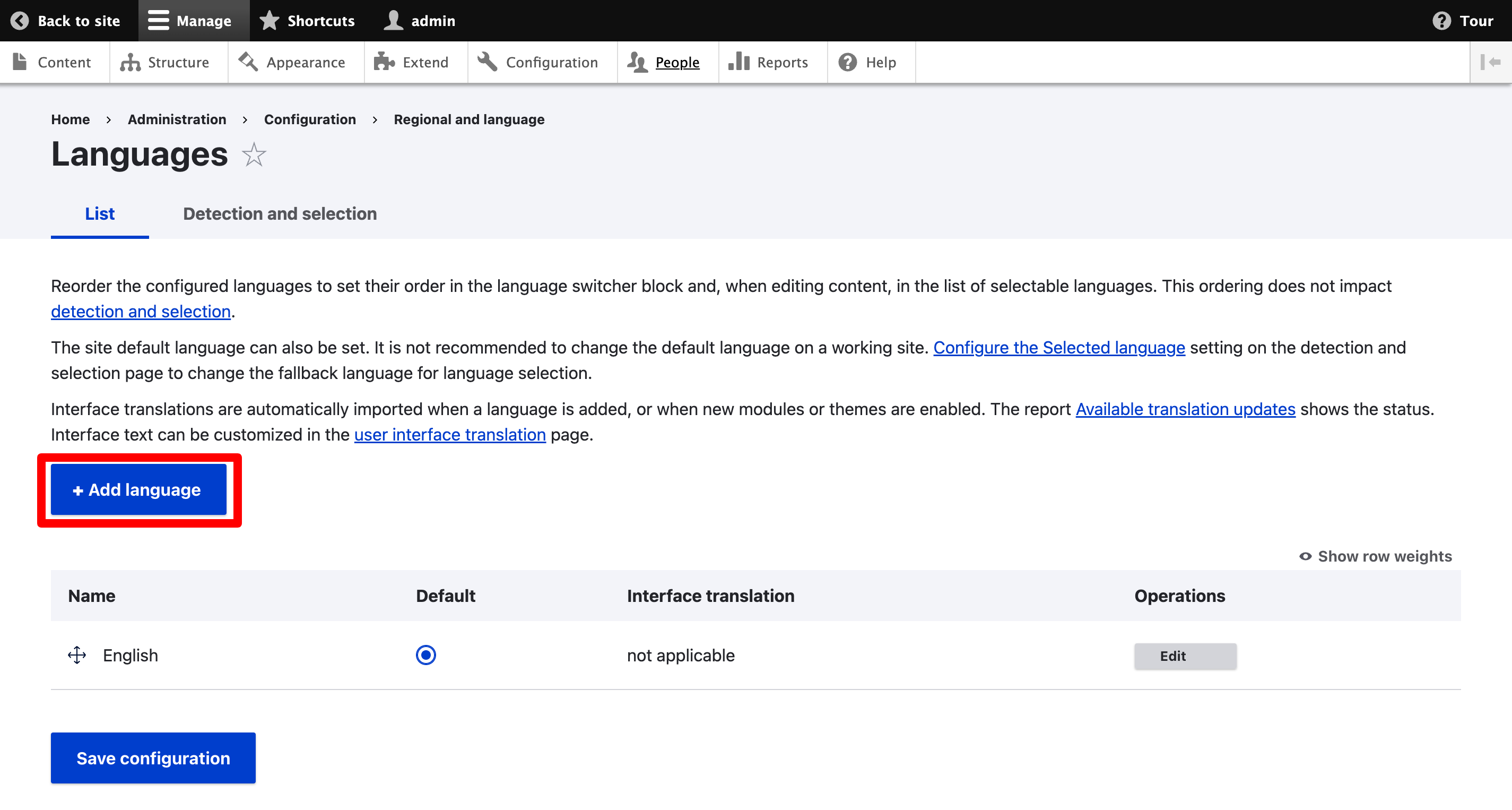Open Extend via puzzle piece icon
Viewport: 1512px width, 810px height.
(x=384, y=62)
